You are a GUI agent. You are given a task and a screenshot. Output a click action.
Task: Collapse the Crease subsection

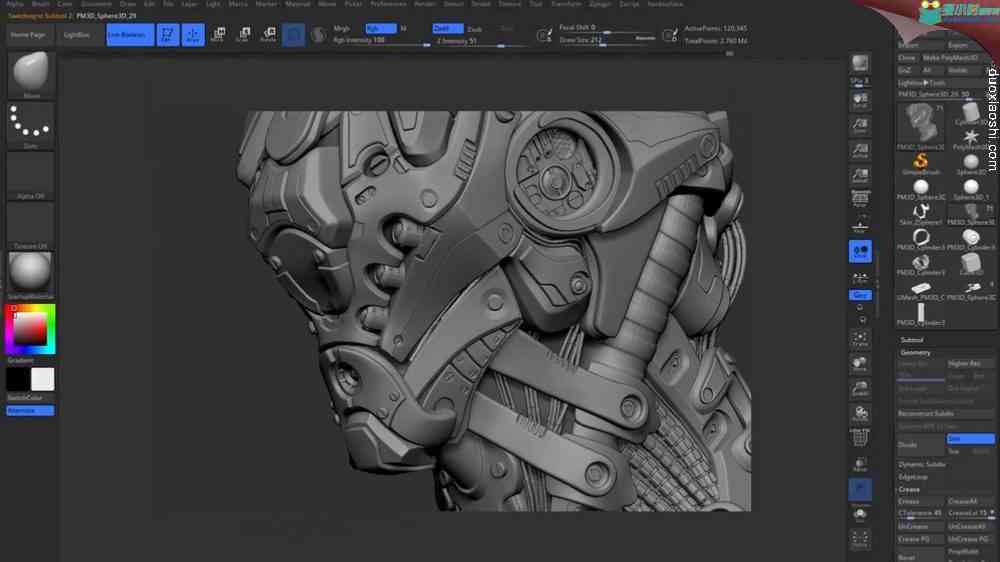[x=909, y=489]
